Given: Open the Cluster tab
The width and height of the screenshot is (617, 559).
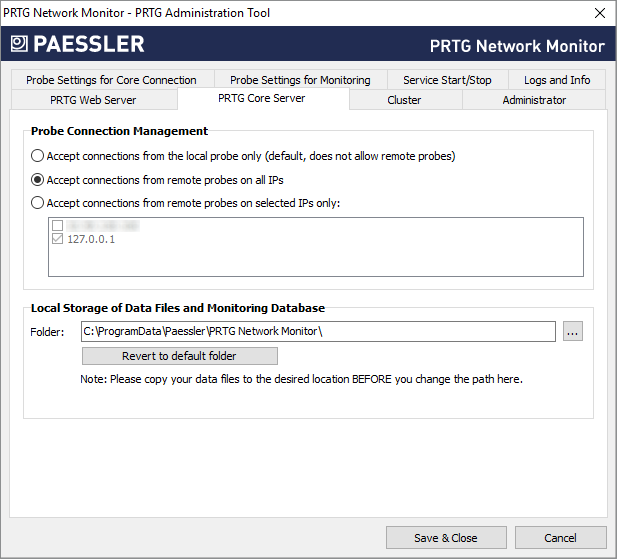Looking at the screenshot, I should [x=404, y=100].
